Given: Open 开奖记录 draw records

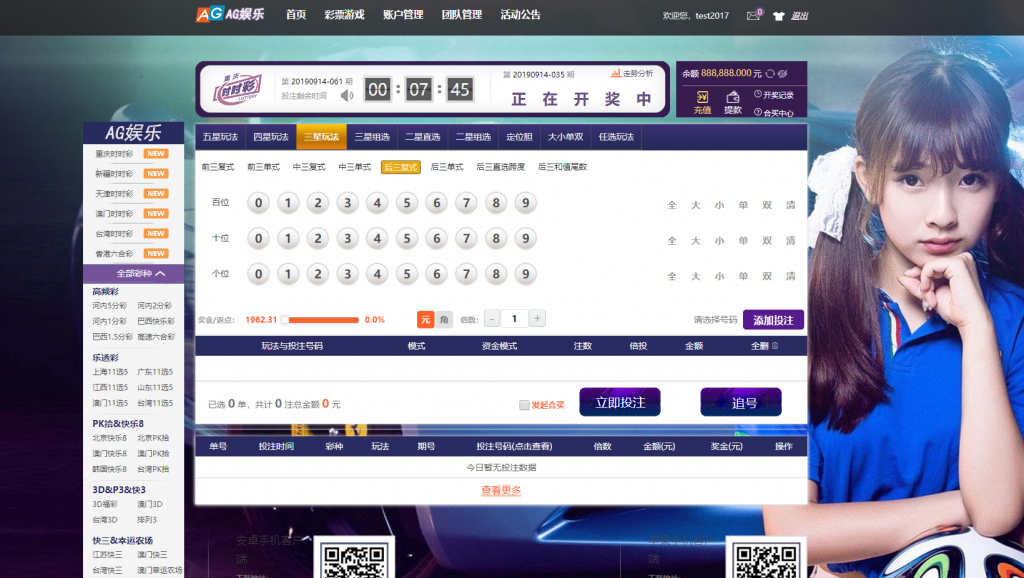Looking at the screenshot, I should coord(774,95).
